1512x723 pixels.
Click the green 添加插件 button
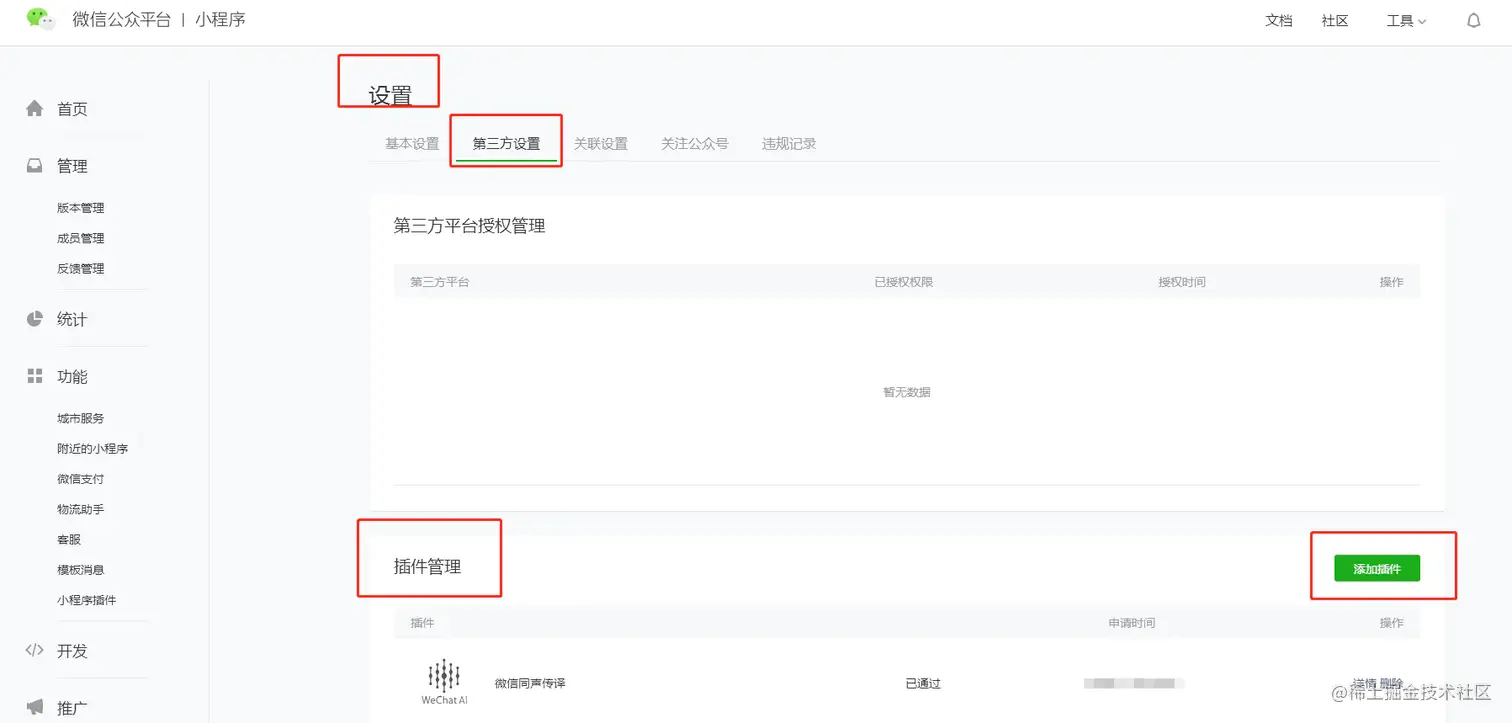pyautogui.click(x=1377, y=568)
